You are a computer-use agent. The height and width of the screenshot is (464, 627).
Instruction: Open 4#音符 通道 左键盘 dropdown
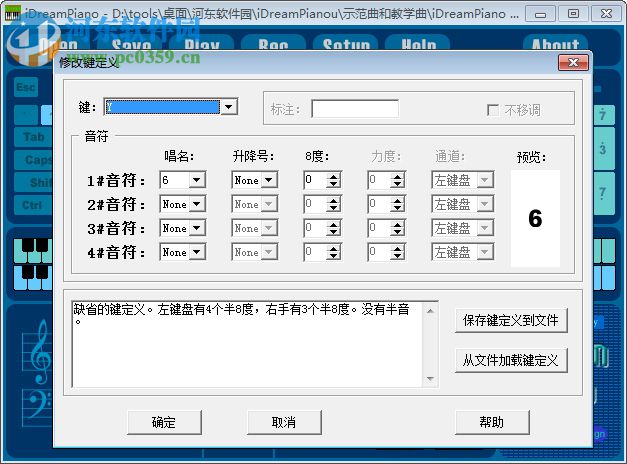click(485, 252)
